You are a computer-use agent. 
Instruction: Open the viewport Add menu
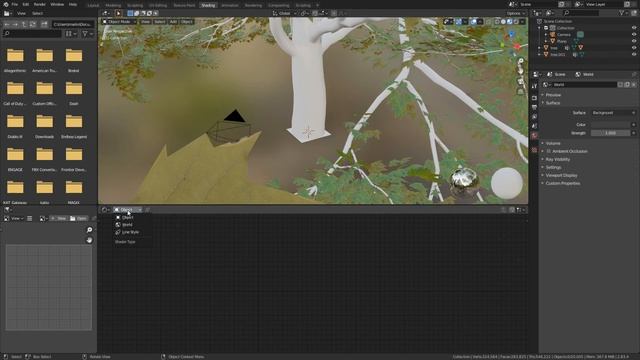pyautogui.click(x=173, y=21)
